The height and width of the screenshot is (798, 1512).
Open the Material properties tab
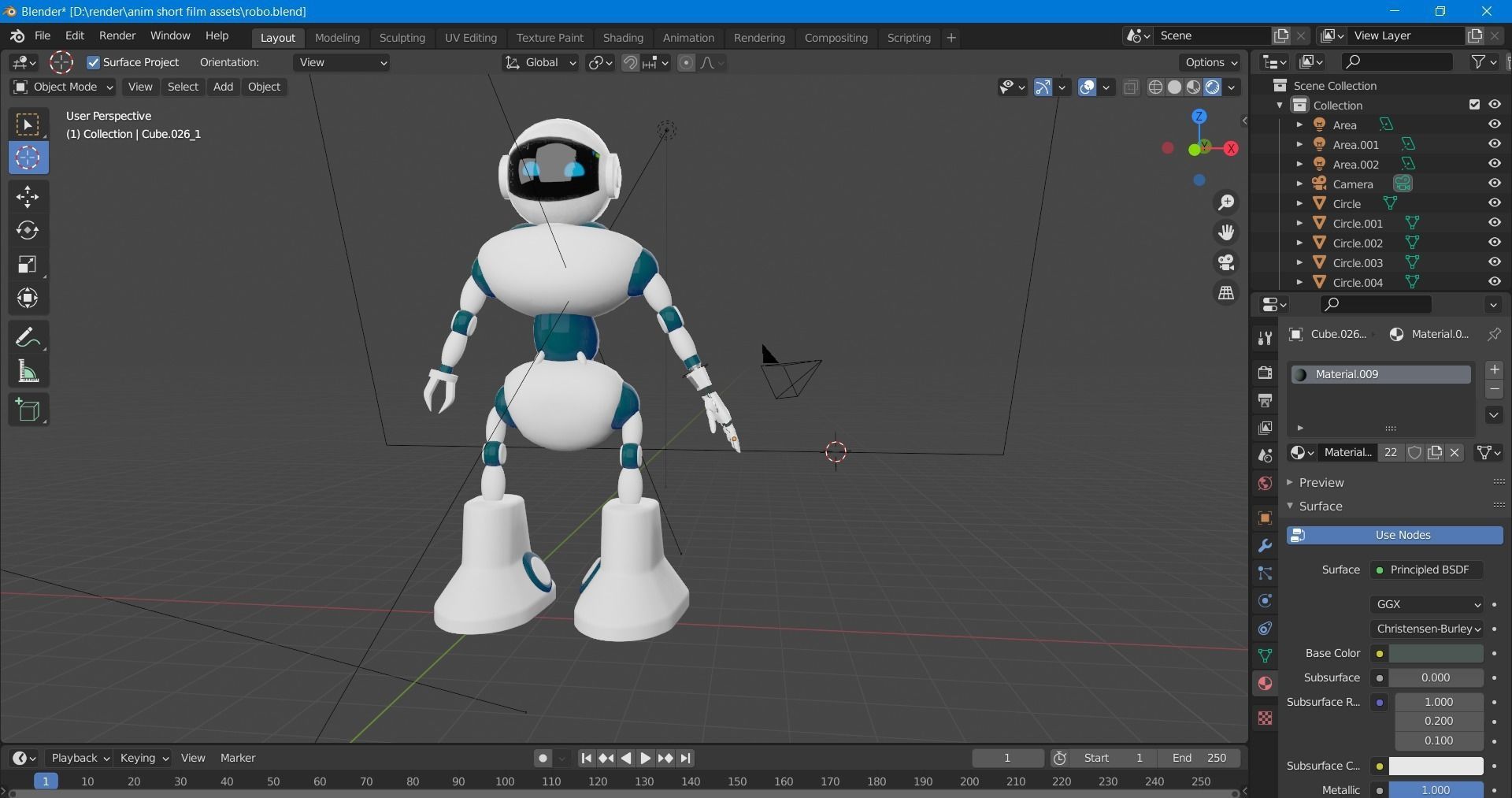[1265, 683]
